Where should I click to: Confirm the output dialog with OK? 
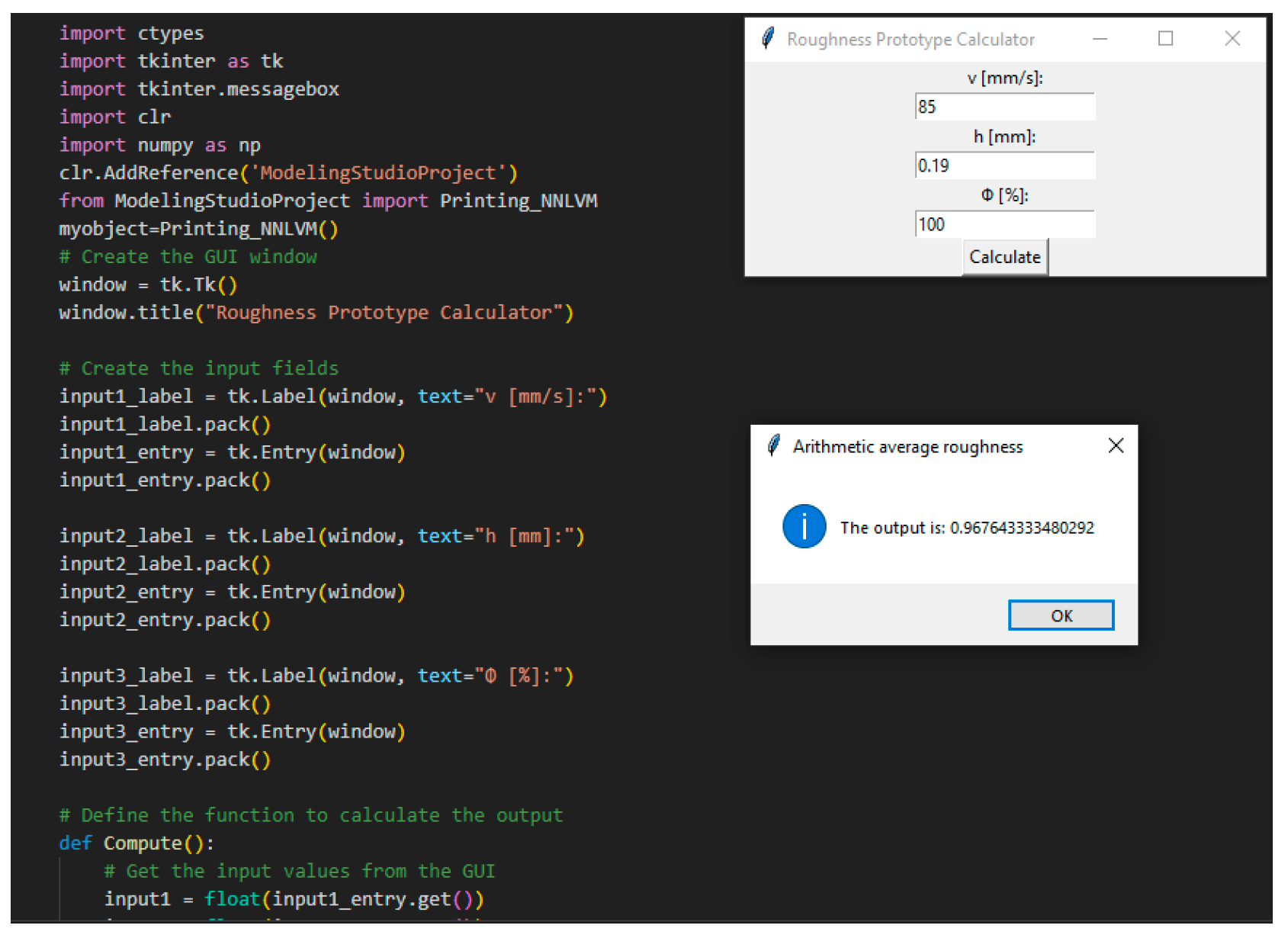coord(1061,615)
